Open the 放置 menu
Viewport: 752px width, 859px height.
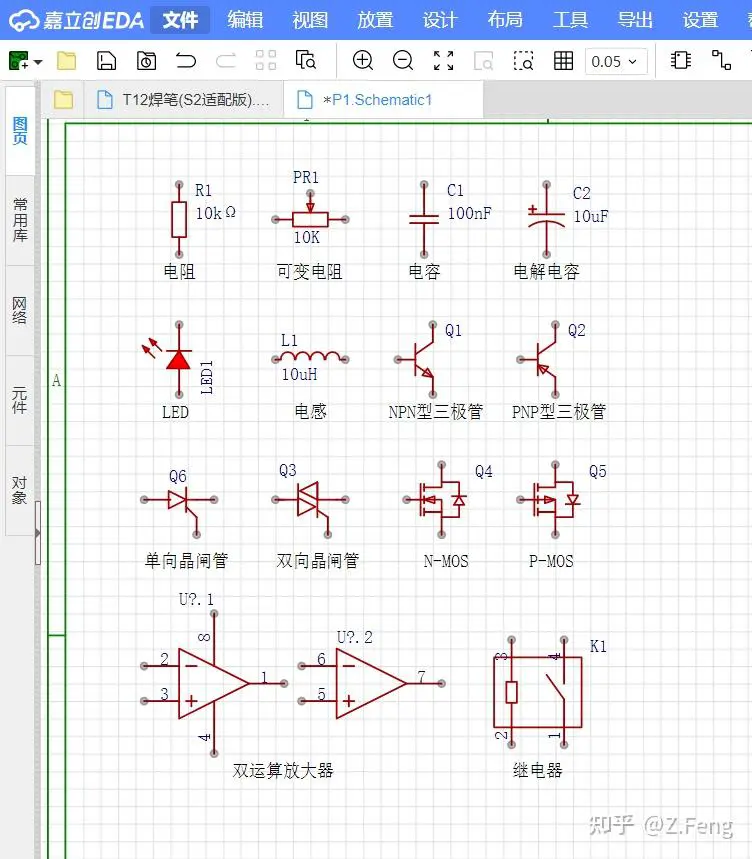tap(375, 20)
